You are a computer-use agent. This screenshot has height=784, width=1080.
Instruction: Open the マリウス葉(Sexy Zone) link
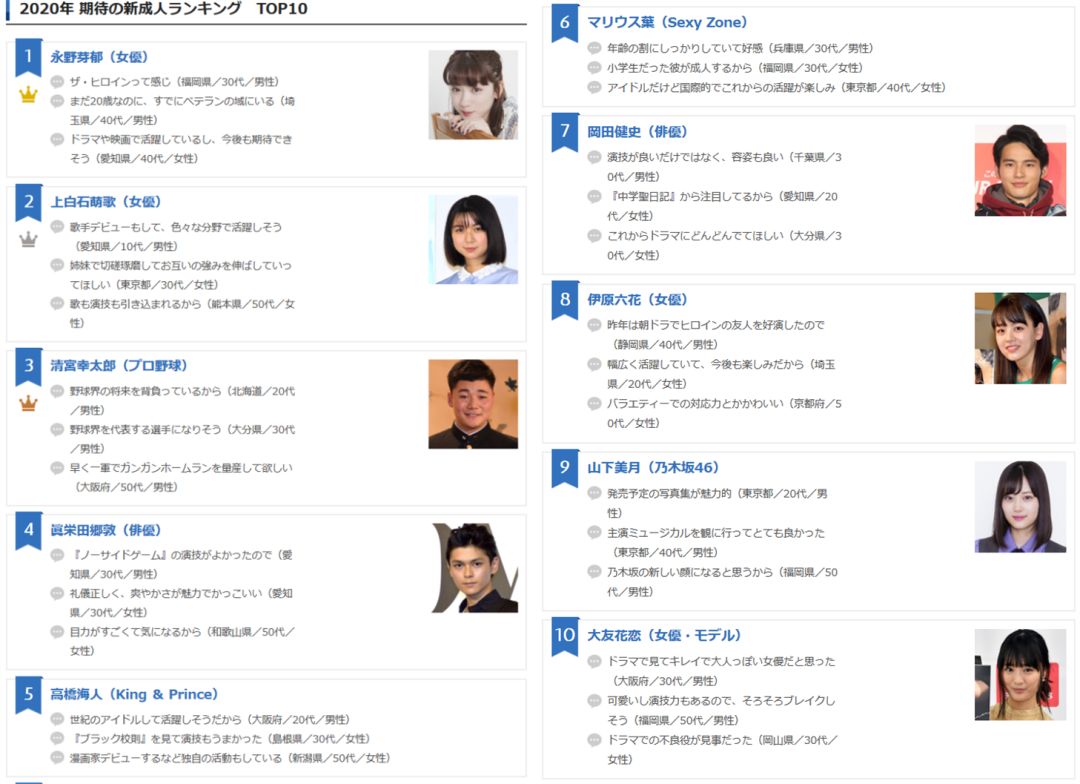(x=667, y=22)
